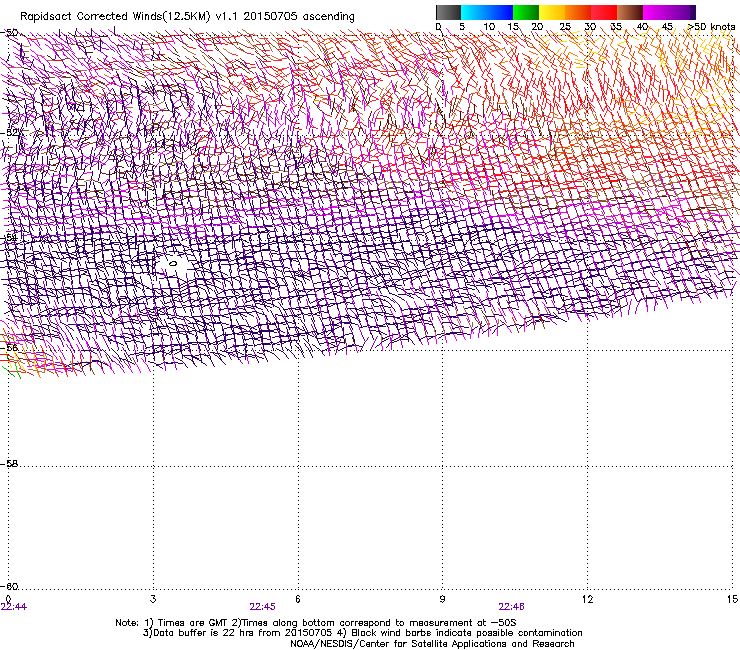Image resolution: width=740 pixels, height=650 pixels.
Task: Click the 'Data buffer is 22 hrs' note
Action: 362,633
